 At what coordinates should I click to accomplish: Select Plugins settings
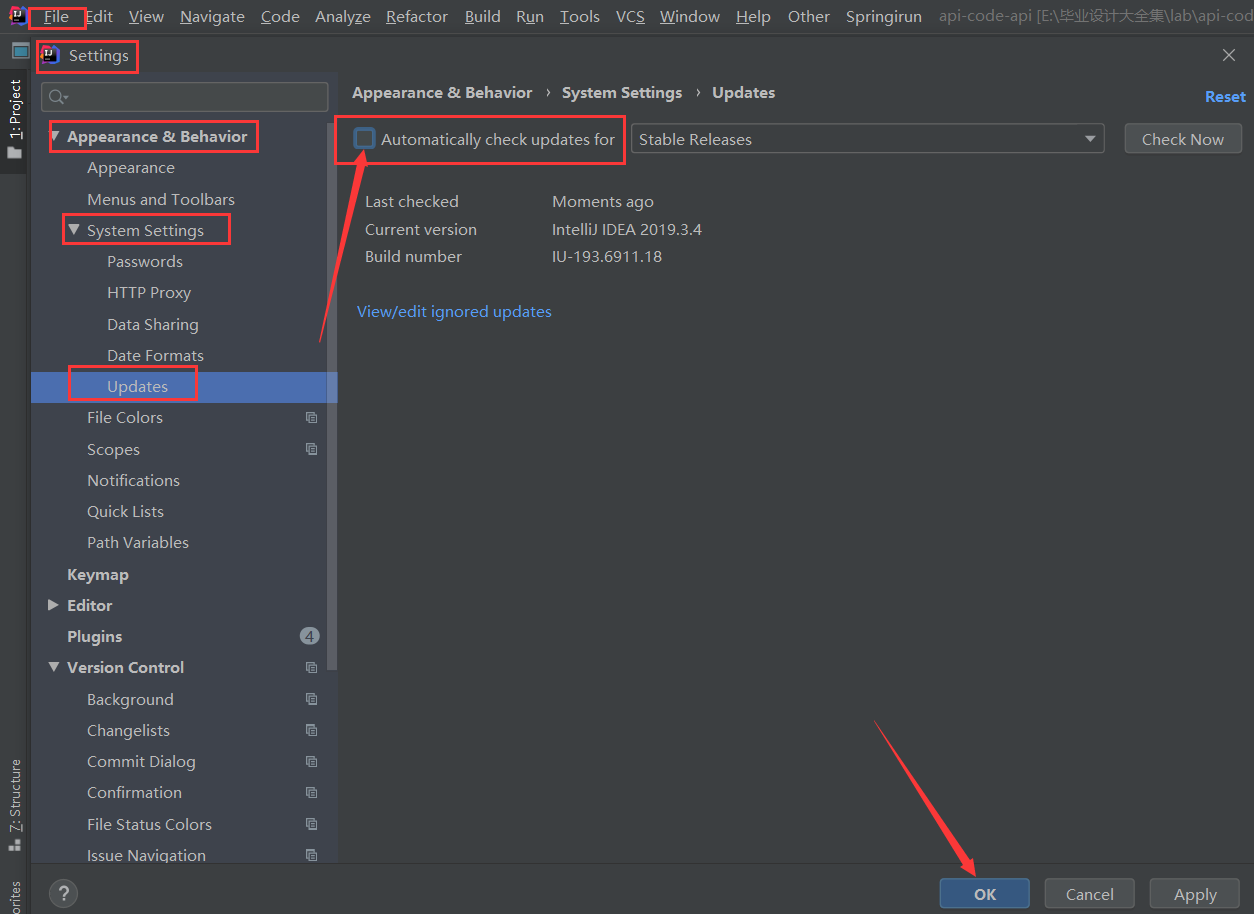[x=95, y=636]
